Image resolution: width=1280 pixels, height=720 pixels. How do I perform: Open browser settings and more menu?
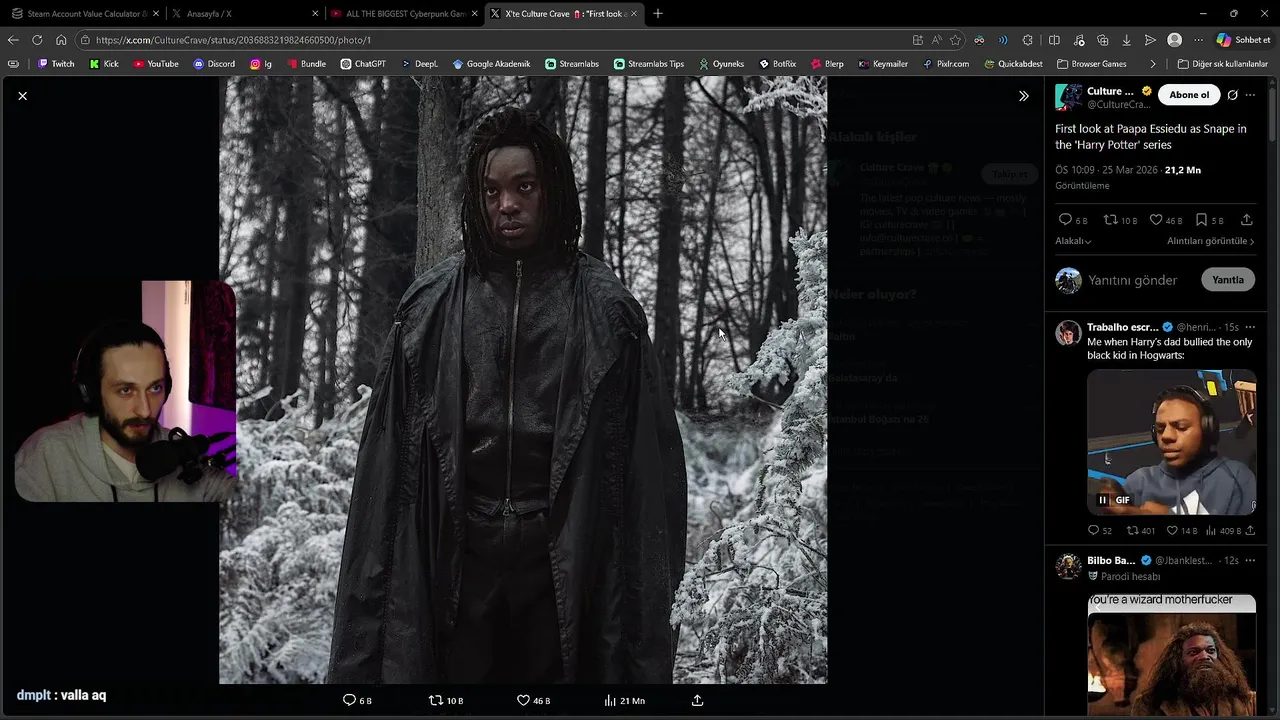[x=1198, y=40]
